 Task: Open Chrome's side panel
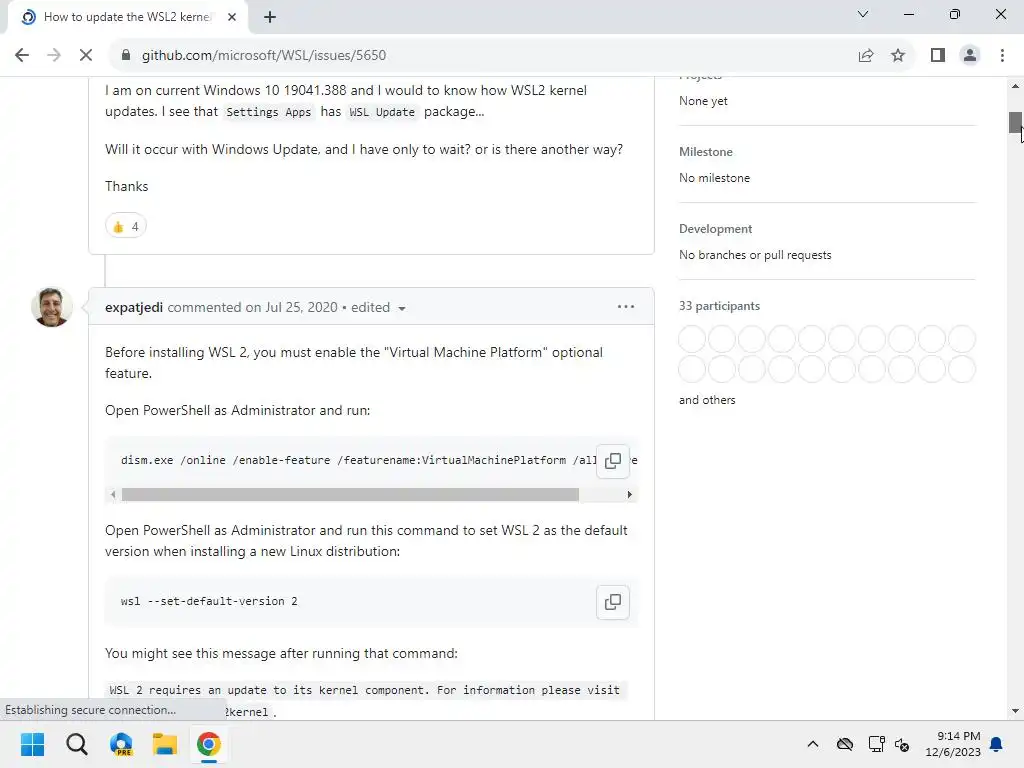point(938,56)
